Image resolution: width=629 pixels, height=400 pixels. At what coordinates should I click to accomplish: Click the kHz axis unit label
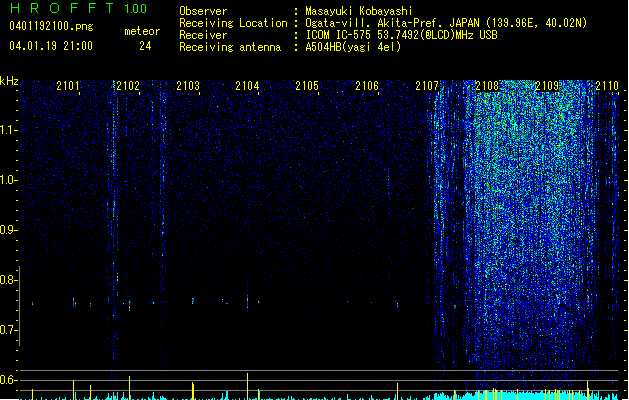pyautogui.click(x=9, y=81)
